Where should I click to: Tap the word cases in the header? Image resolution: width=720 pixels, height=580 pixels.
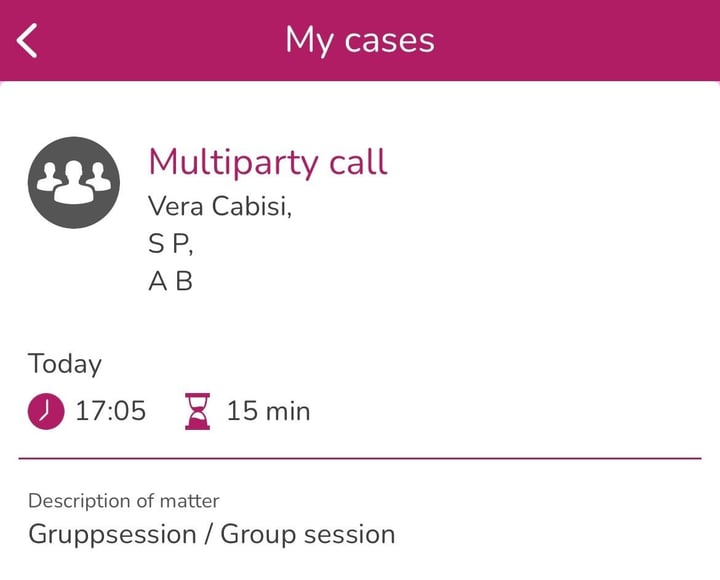point(389,41)
